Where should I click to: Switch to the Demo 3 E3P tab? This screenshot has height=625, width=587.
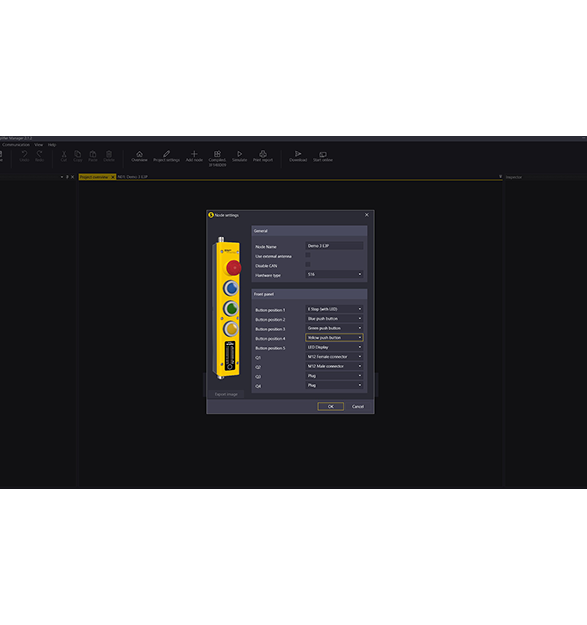point(133,177)
